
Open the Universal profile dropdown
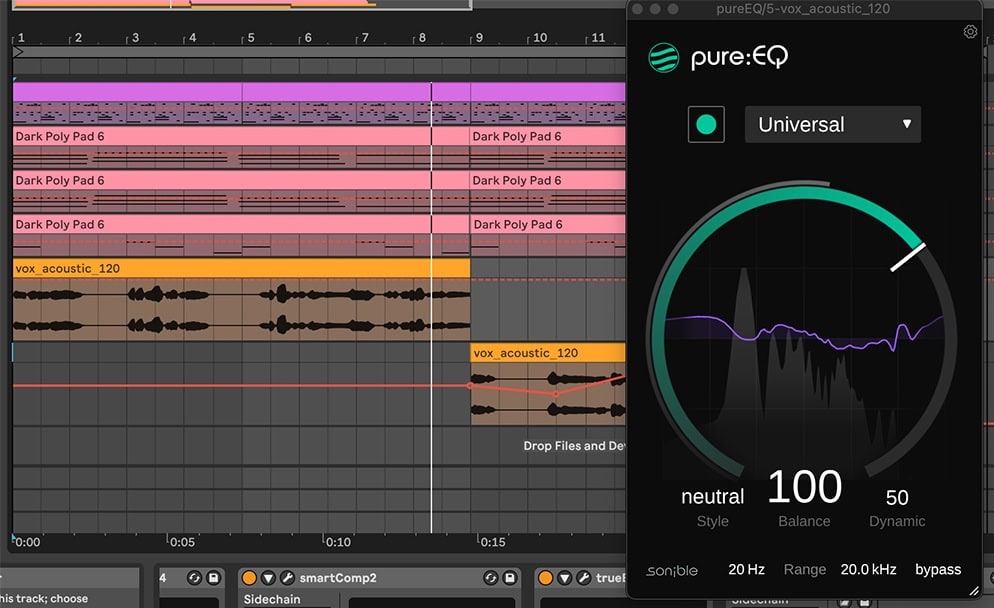(x=832, y=124)
